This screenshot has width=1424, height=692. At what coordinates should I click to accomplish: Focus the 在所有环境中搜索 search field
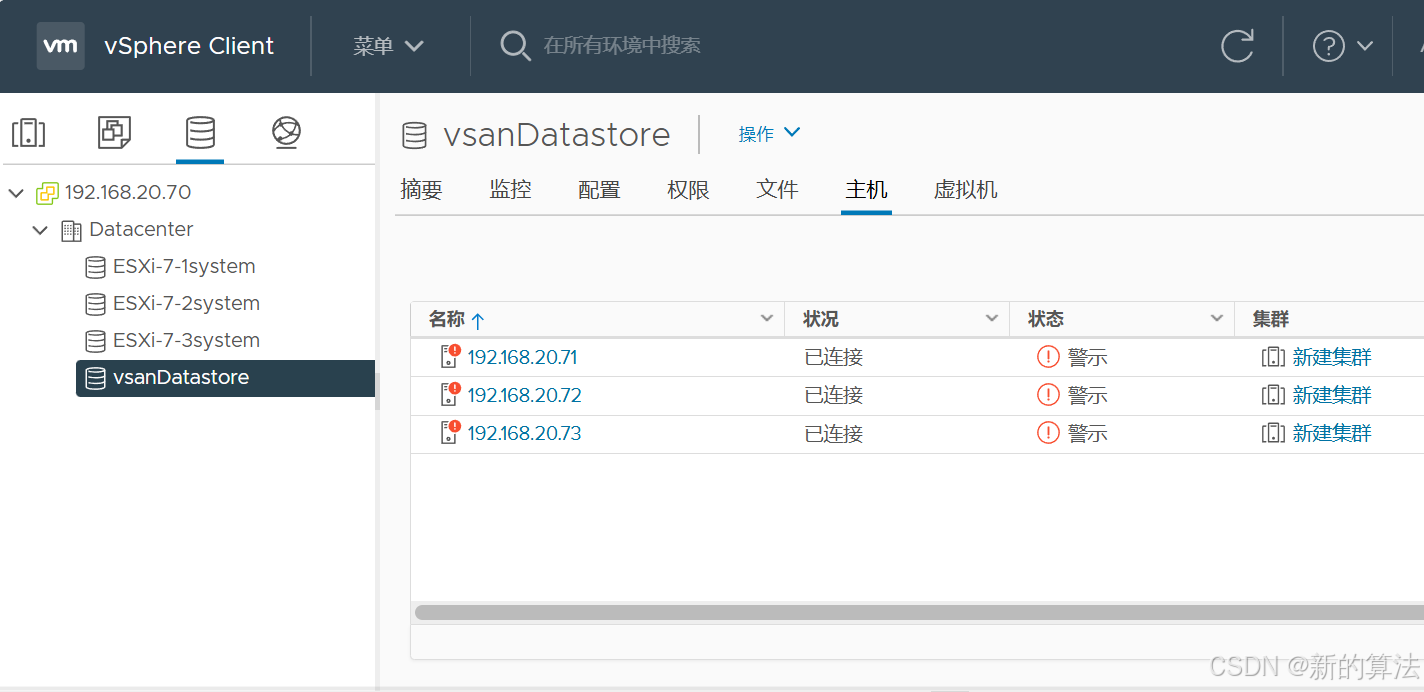[621, 46]
